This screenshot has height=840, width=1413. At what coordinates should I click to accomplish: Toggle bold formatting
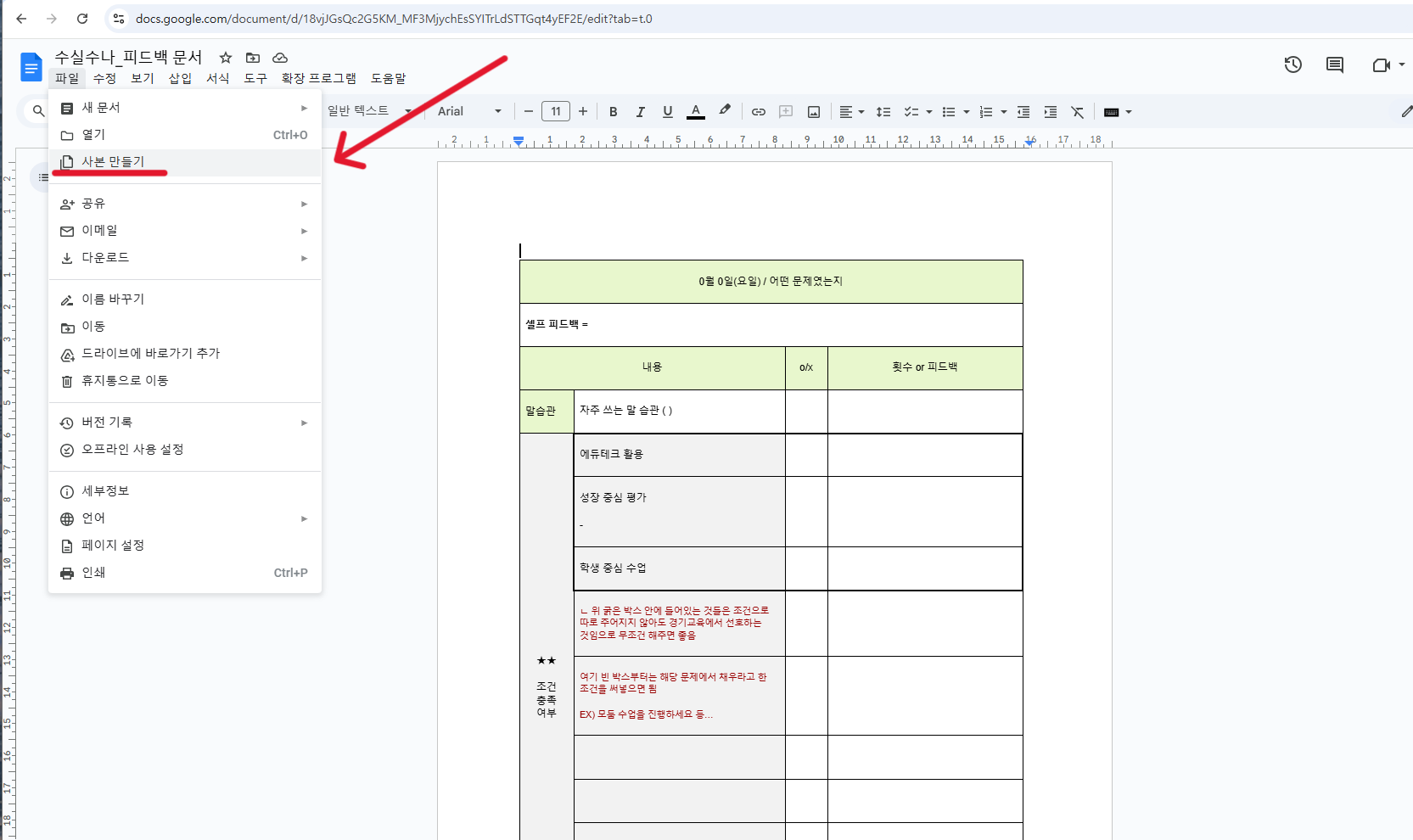pos(613,112)
